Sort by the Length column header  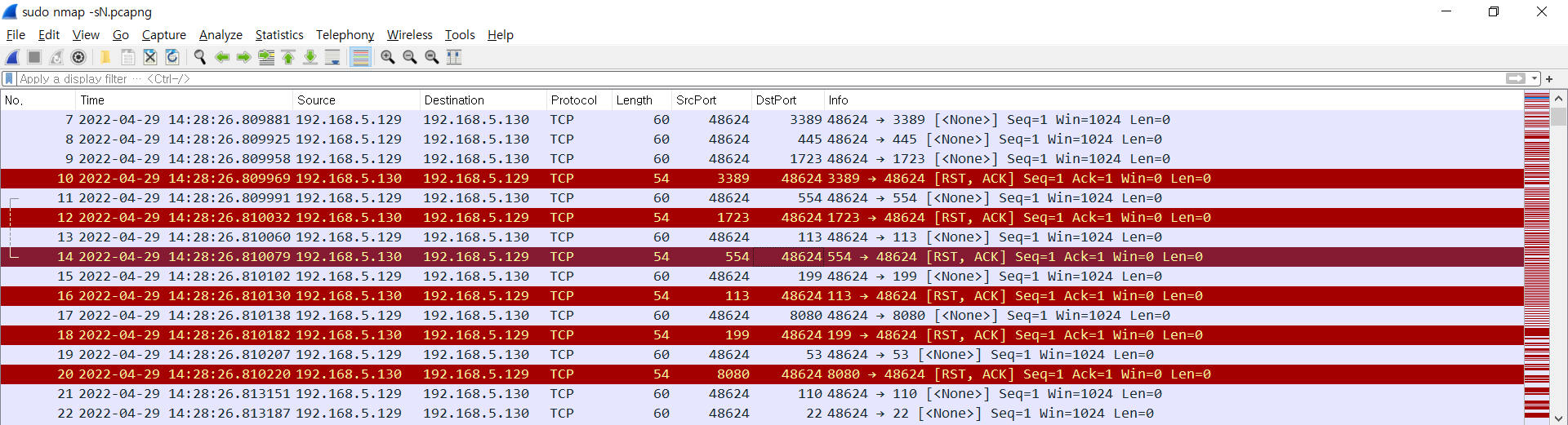click(642, 100)
